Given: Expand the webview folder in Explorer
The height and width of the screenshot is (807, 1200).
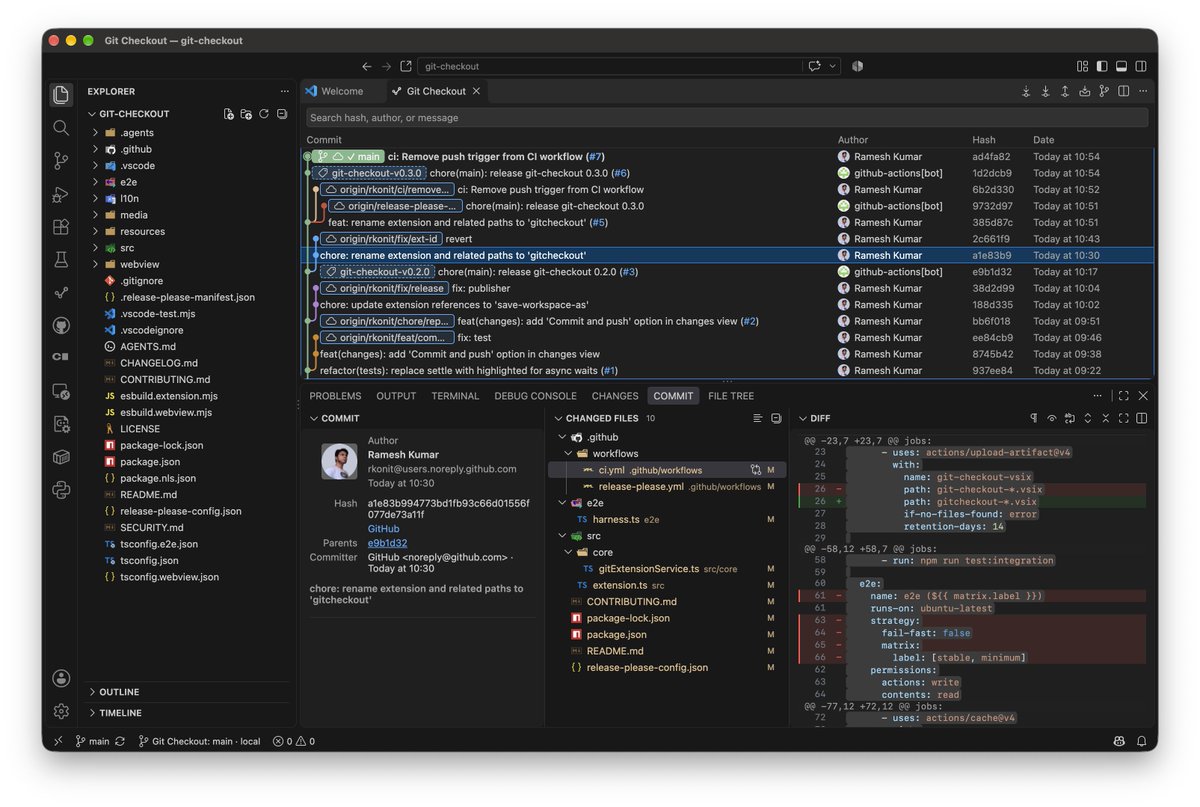Looking at the screenshot, I should 96,264.
